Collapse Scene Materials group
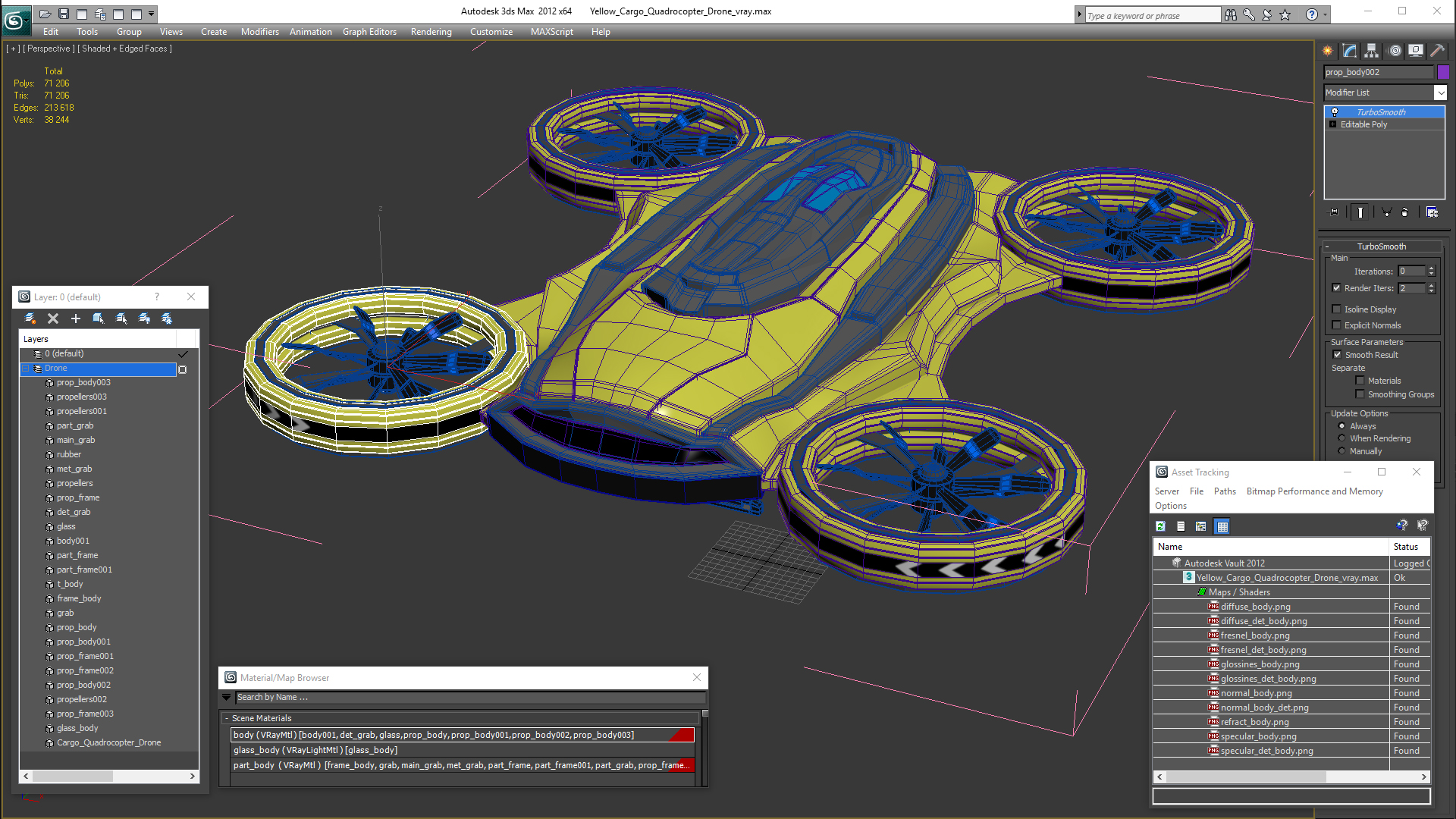Viewport: 1456px width, 819px height. 227,718
